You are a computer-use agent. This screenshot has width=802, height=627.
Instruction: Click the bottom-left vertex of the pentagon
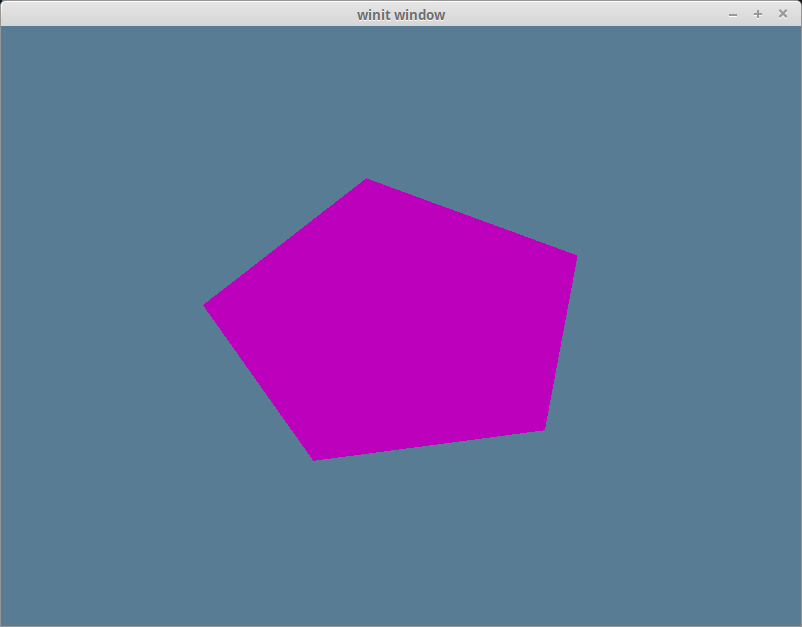(x=313, y=458)
